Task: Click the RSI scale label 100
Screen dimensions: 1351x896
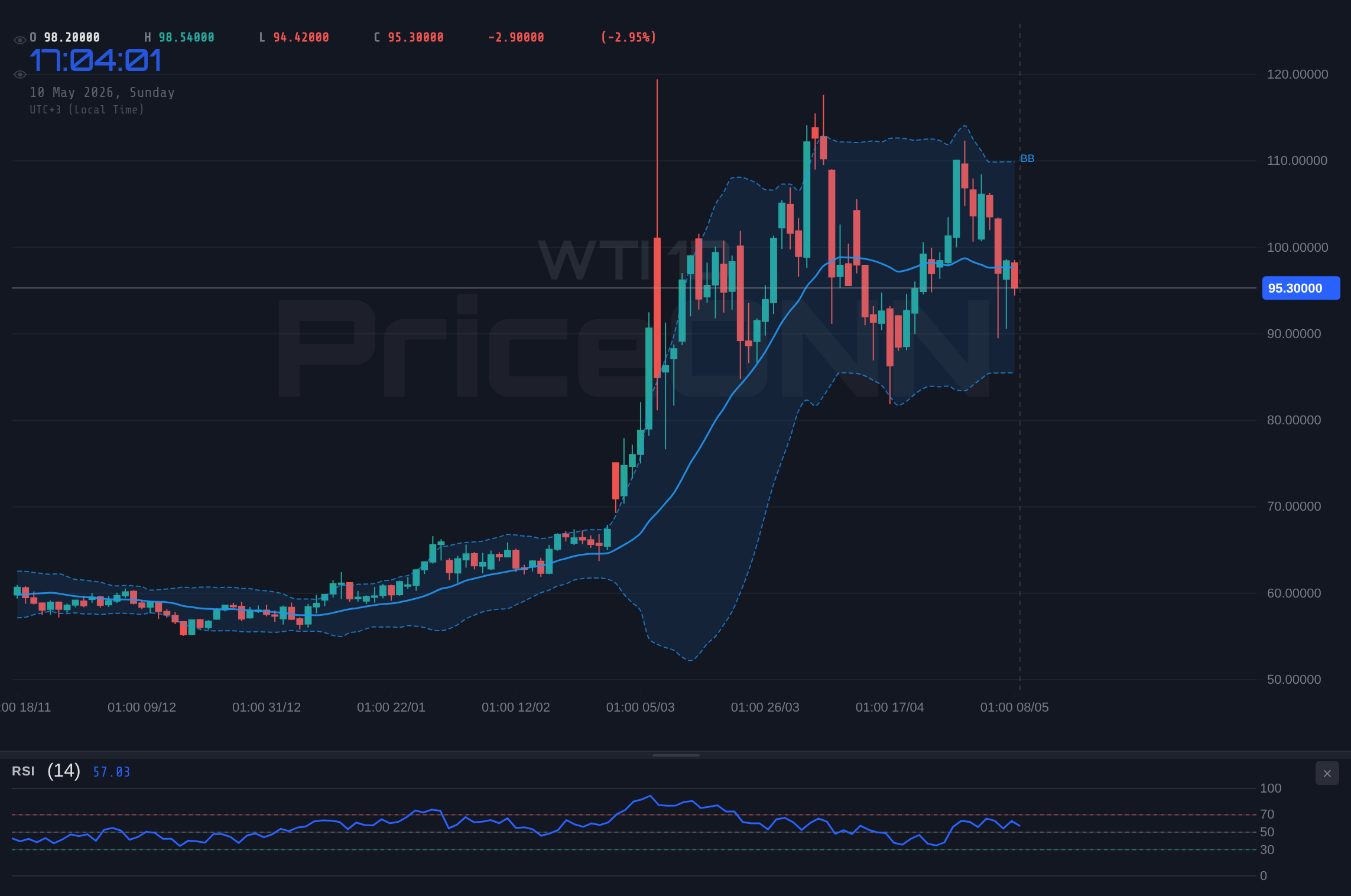Action: (x=1271, y=788)
